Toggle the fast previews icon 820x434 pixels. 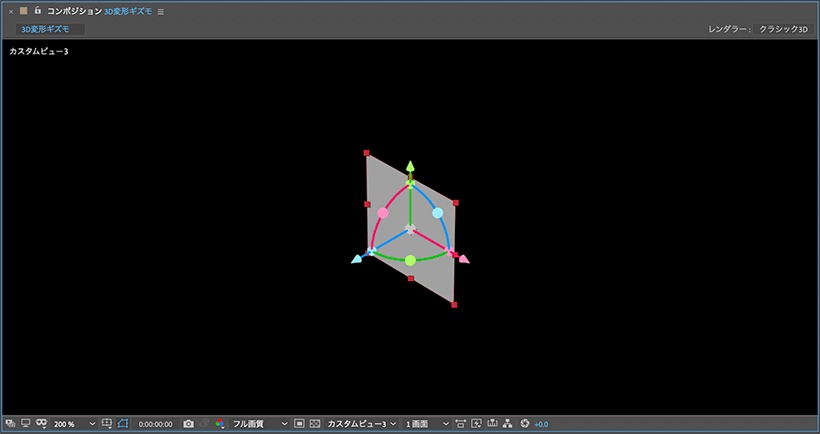coord(476,424)
